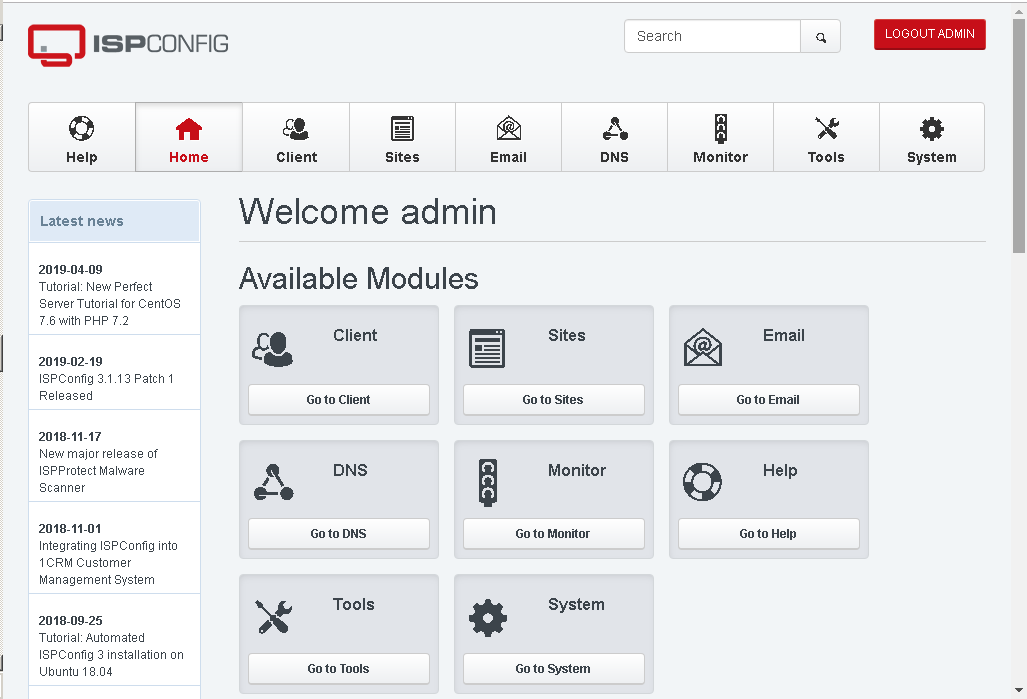Click the magnifier search button
The image size is (1027, 699).
(821, 37)
